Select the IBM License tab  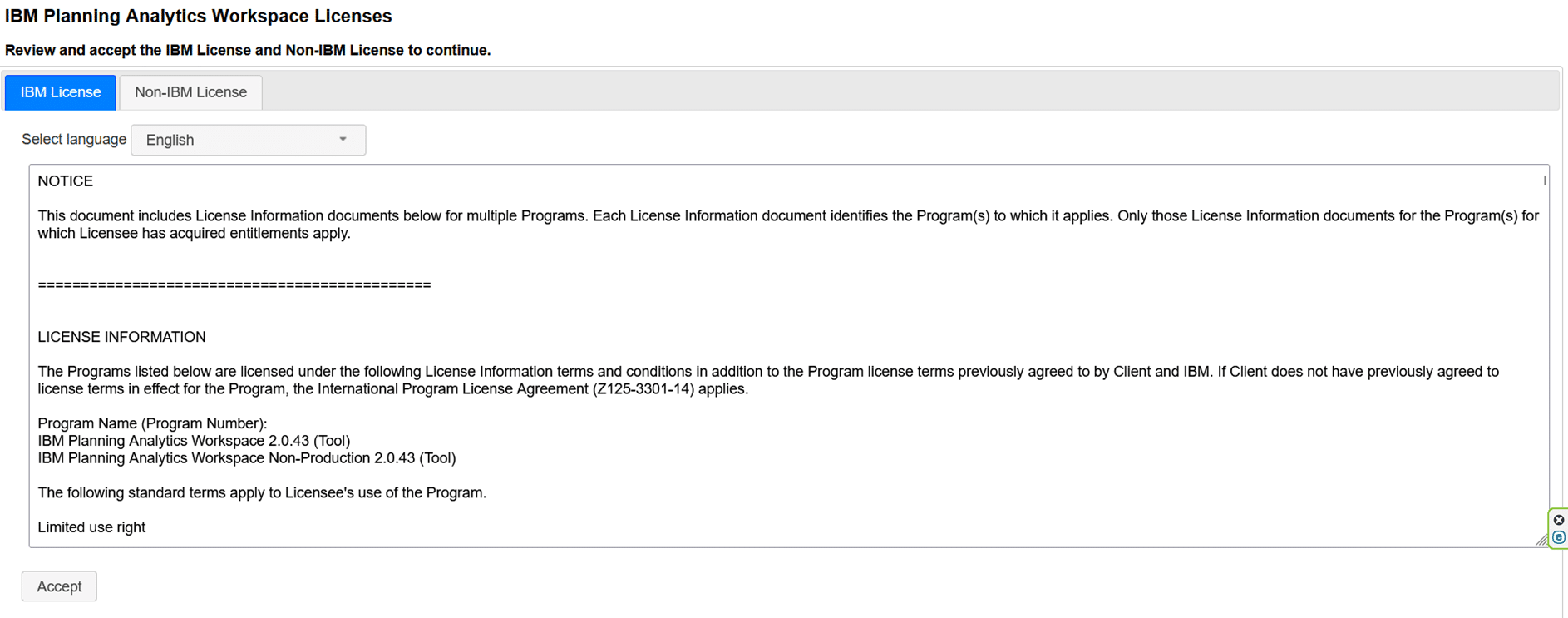coord(61,92)
